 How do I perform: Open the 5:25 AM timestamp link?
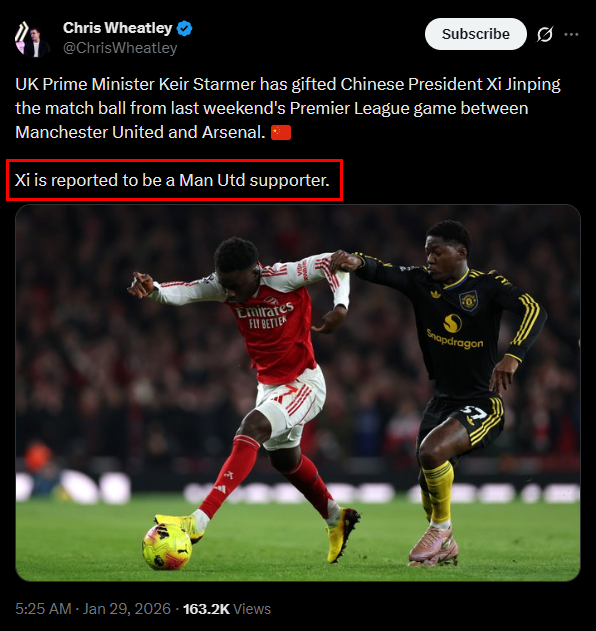[43, 608]
